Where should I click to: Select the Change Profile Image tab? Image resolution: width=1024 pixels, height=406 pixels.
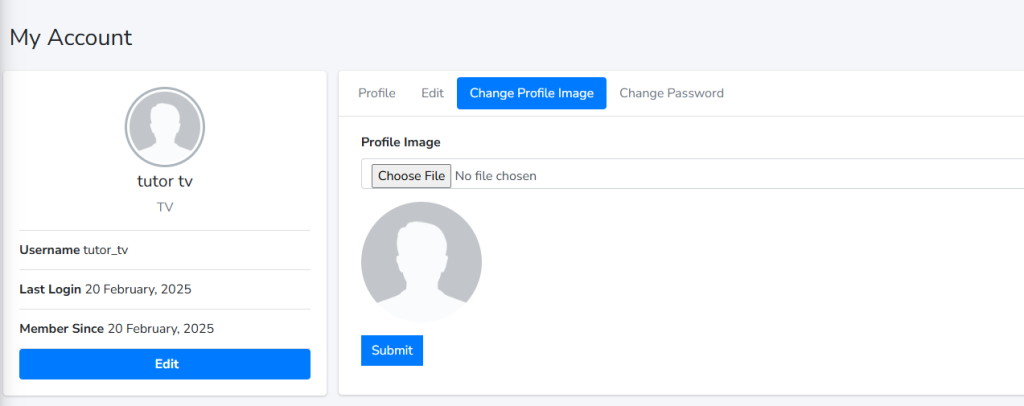click(531, 93)
